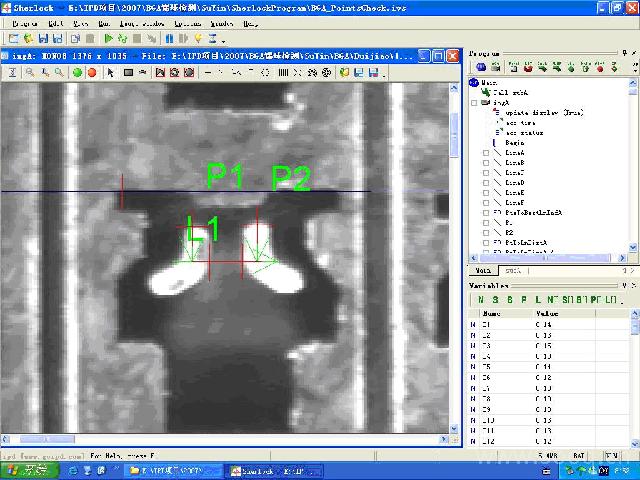Select the arrow pointer tool in image toolbar

point(111,72)
